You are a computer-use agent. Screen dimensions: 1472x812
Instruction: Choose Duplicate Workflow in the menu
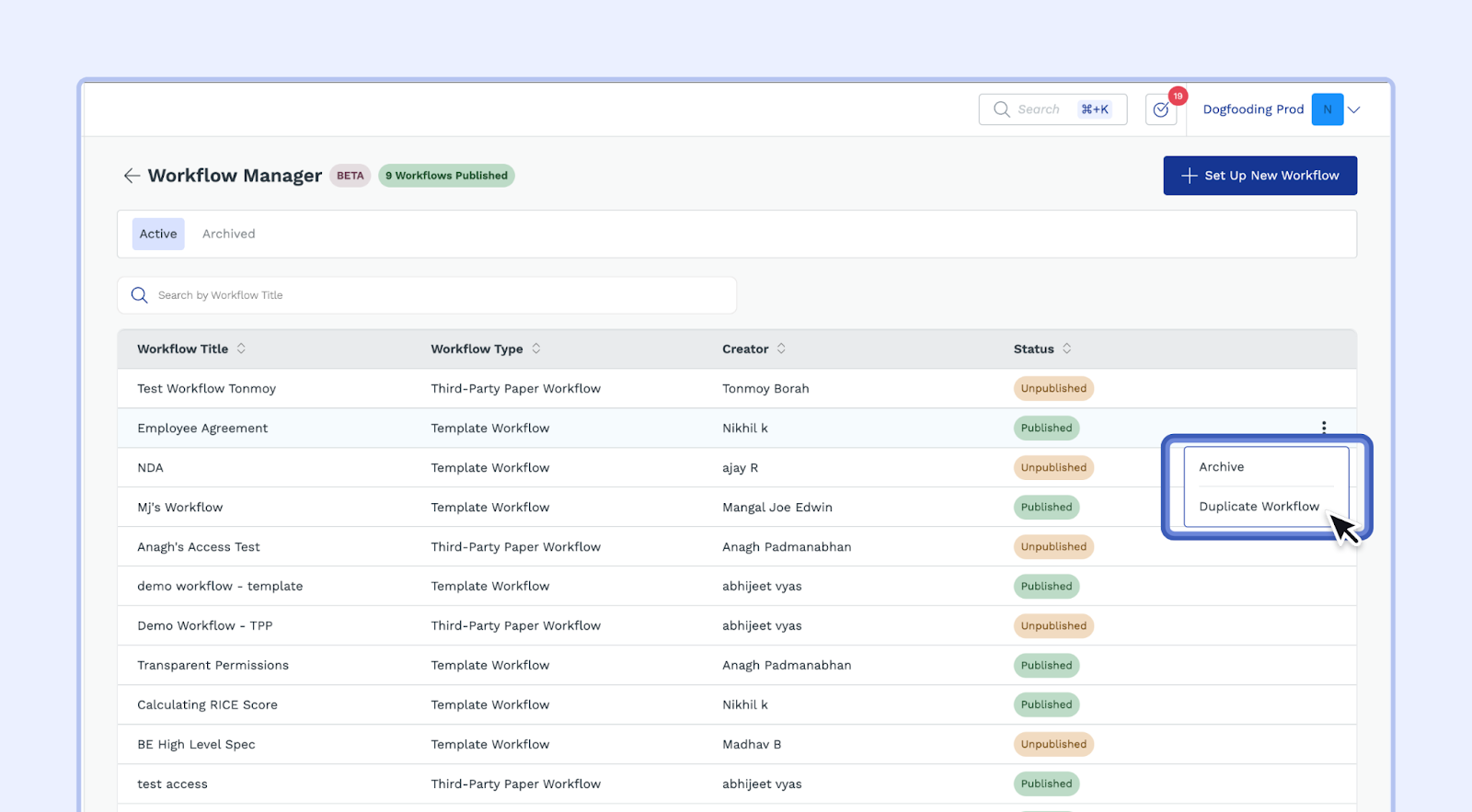(1259, 507)
